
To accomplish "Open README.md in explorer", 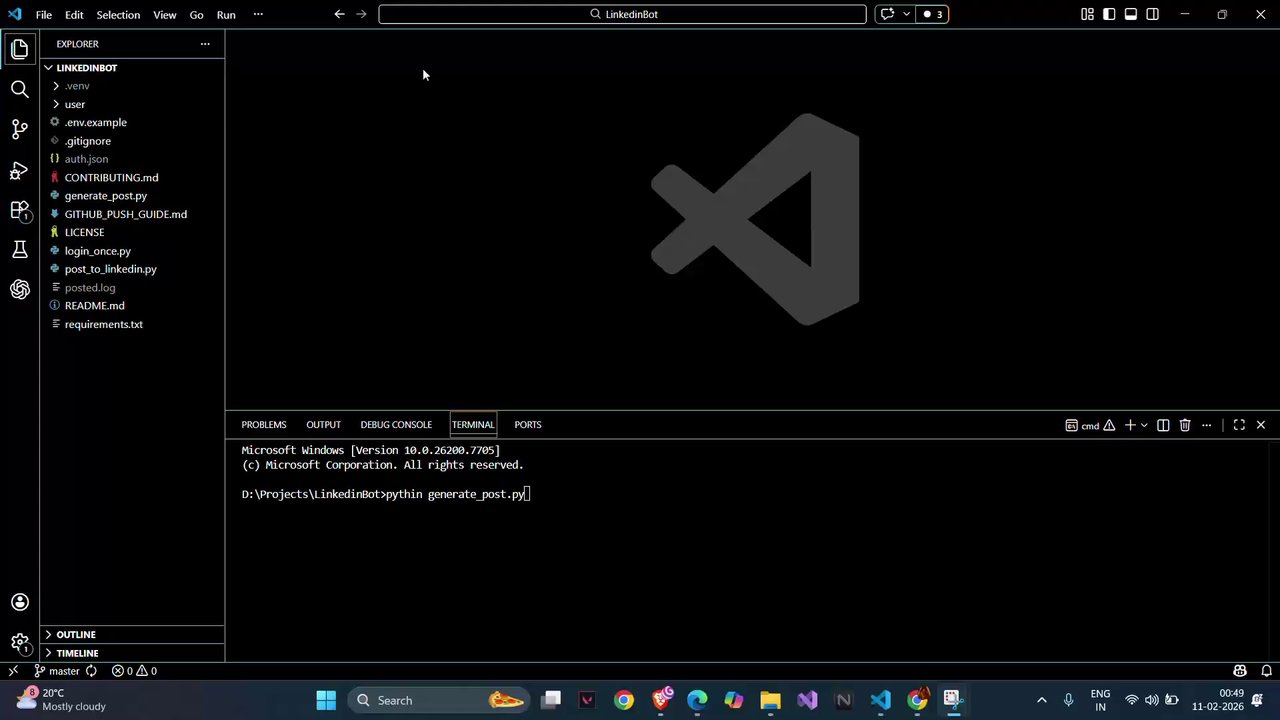I will click(132, 306).
